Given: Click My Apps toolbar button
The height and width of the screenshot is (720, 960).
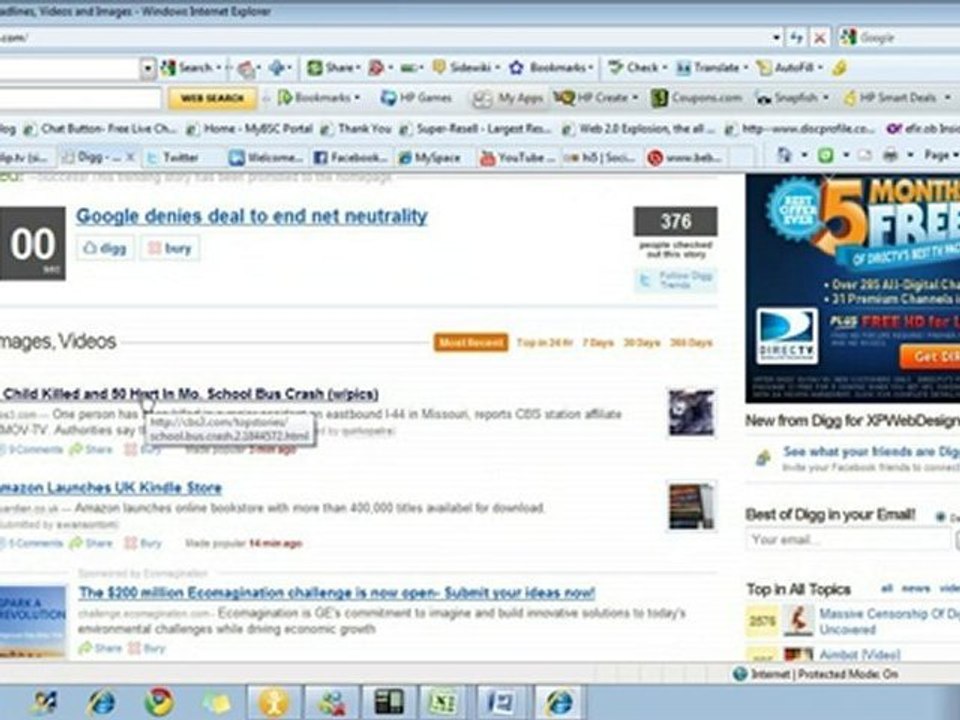Looking at the screenshot, I should (x=508, y=98).
